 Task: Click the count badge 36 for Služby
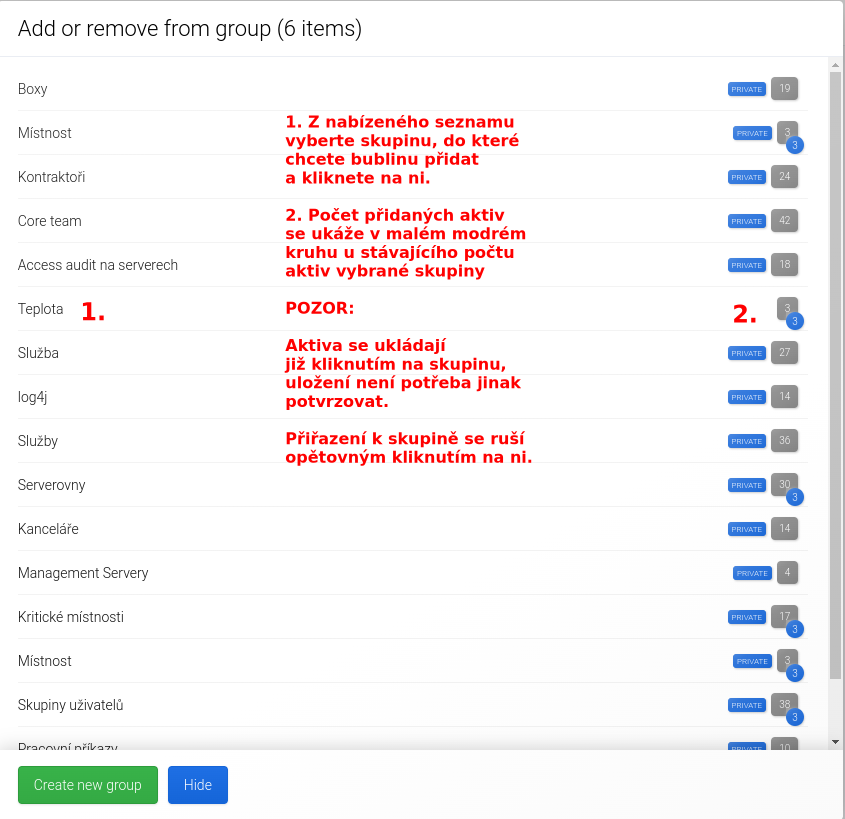tap(785, 441)
